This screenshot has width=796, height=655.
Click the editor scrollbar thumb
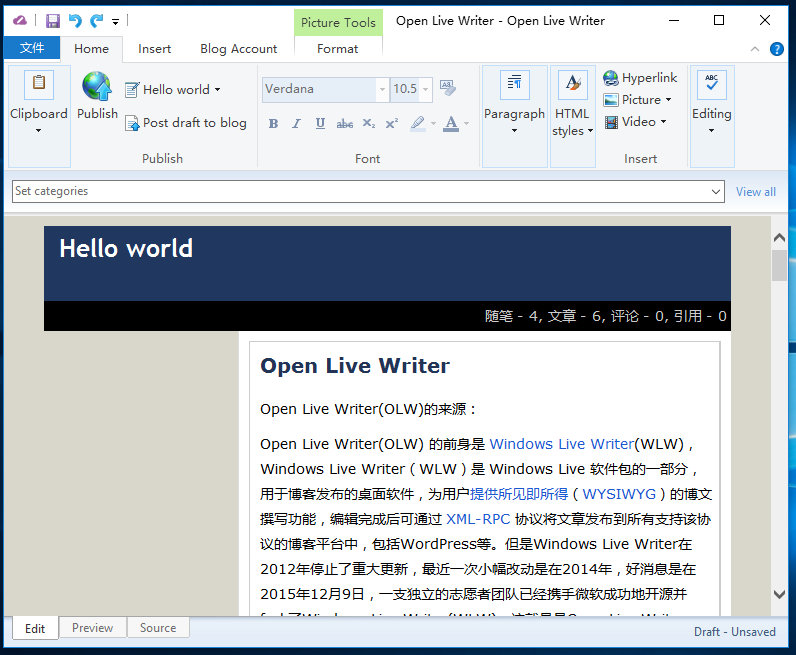[x=779, y=265]
